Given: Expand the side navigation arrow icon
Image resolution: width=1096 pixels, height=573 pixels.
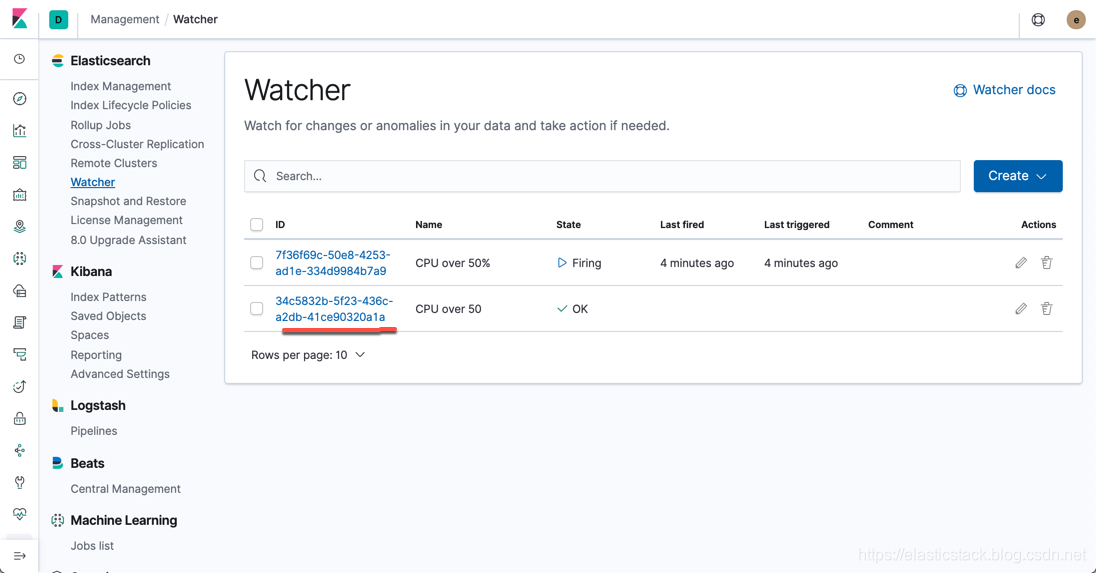Looking at the screenshot, I should tap(20, 556).
